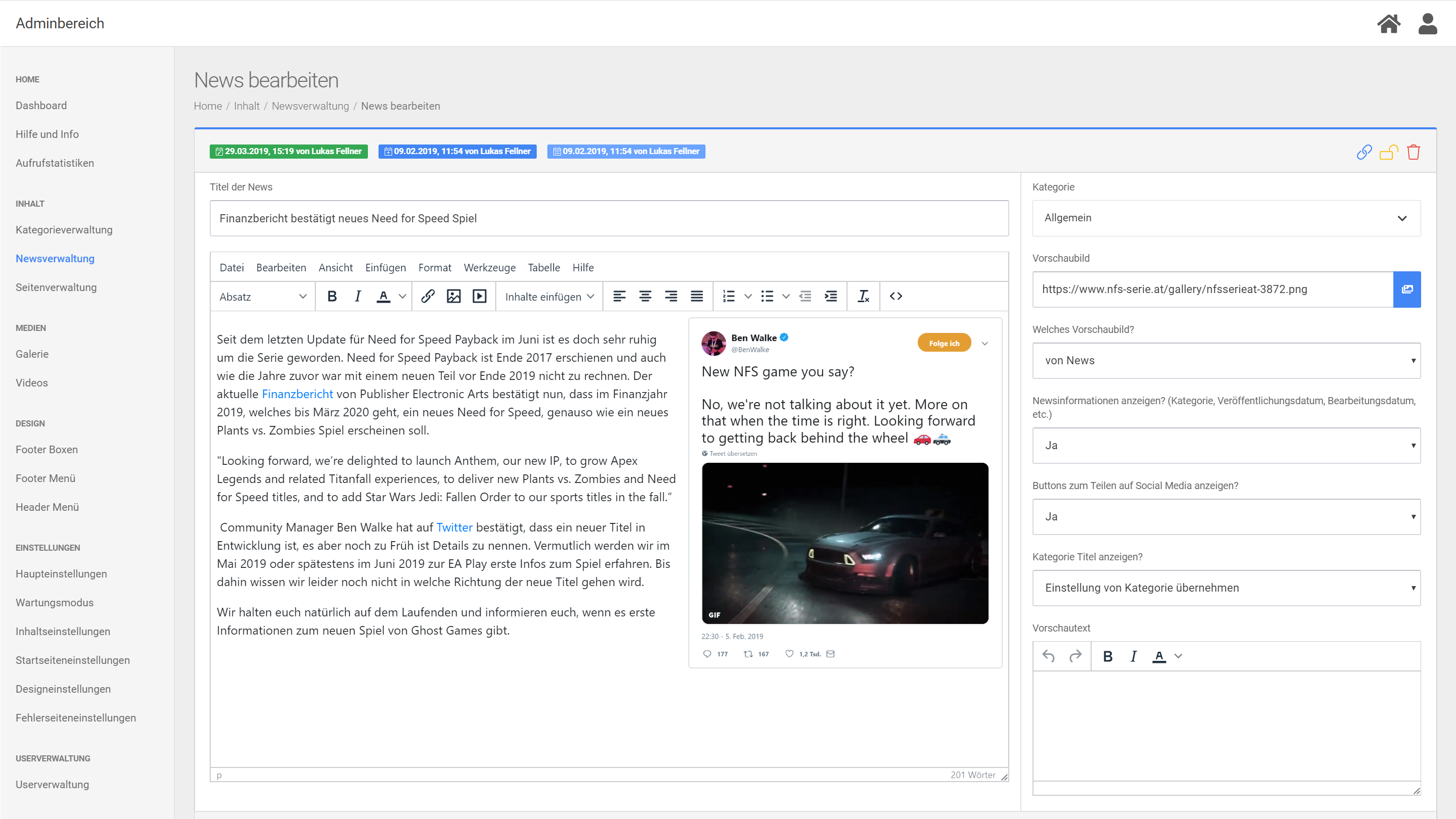Clear formatting icon
This screenshot has width=1456, height=819.
[863, 296]
